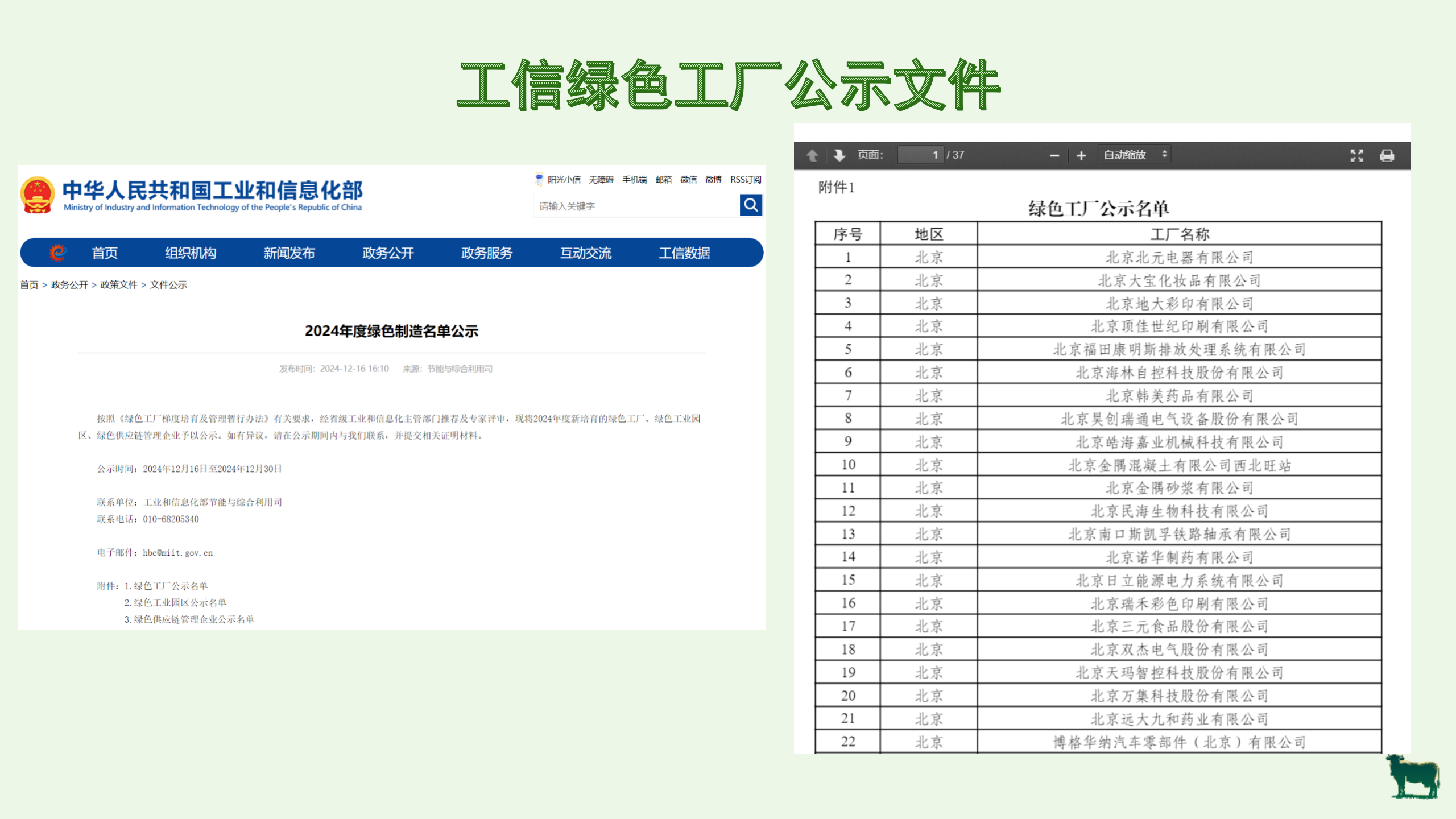Click table cell 北京金隅砂浆有限公司
The width and height of the screenshot is (1456, 819).
(x=1180, y=488)
